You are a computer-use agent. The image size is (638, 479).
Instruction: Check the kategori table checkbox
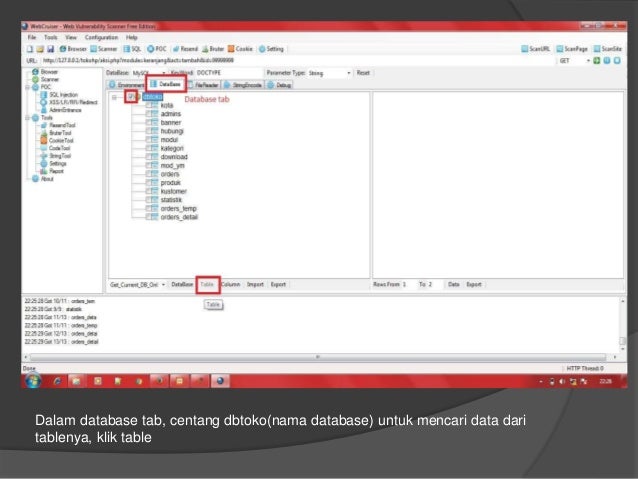coord(148,148)
